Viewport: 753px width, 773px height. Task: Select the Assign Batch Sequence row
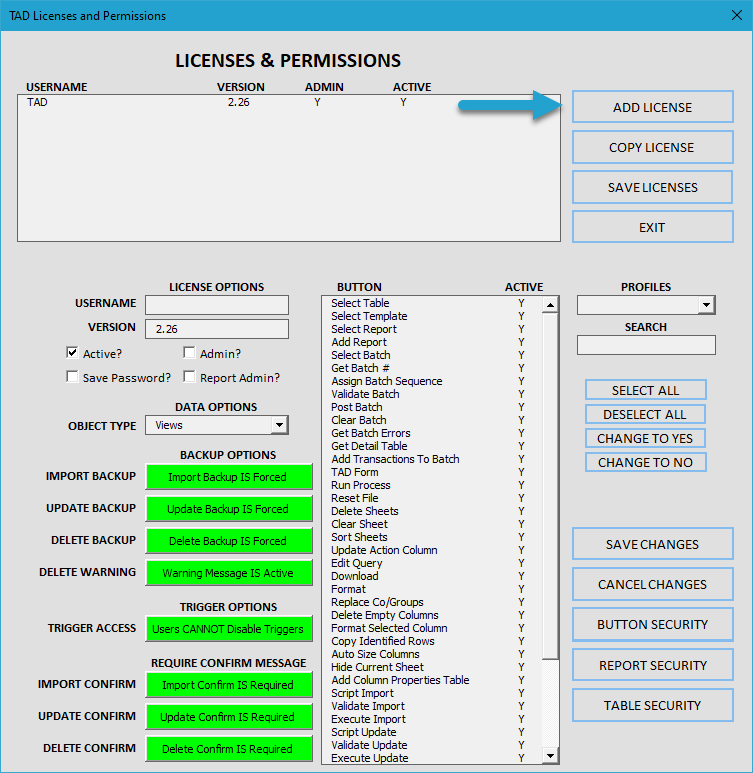(431, 381)
